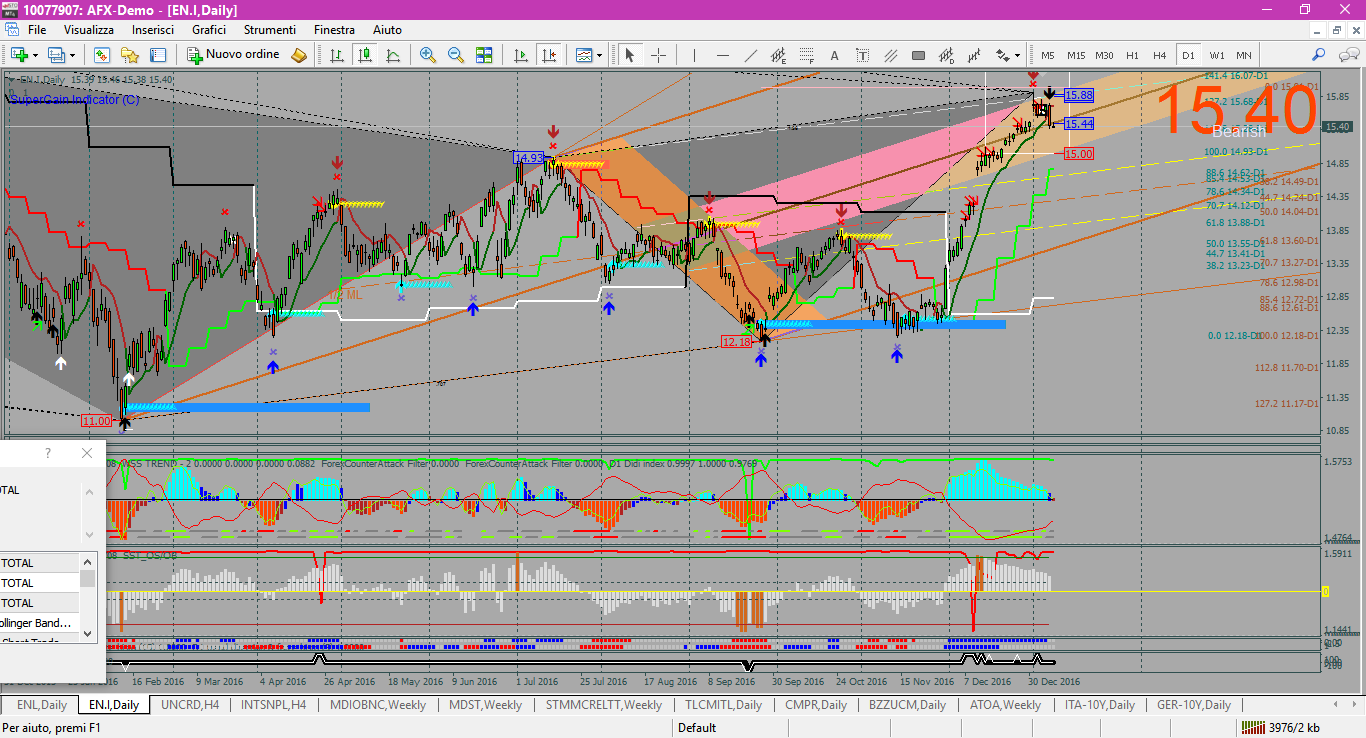Zoom out of the chart

point(456,55)
